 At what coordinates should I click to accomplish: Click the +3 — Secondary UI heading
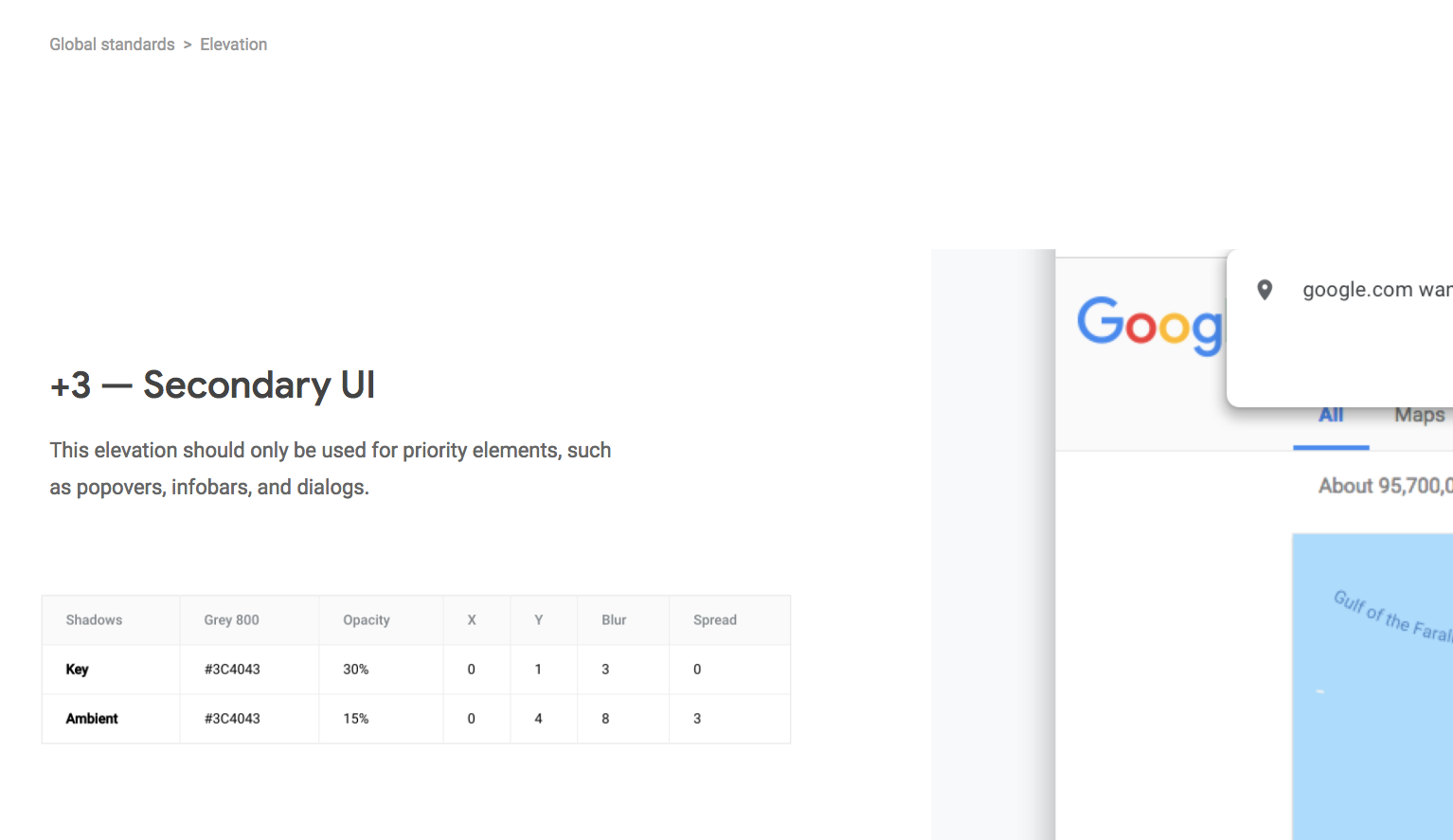[213, 385]
